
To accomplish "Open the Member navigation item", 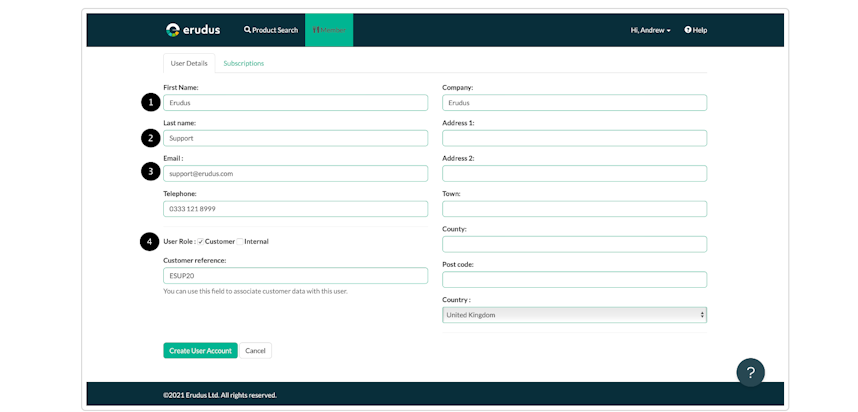I will (x=329, y=30).
